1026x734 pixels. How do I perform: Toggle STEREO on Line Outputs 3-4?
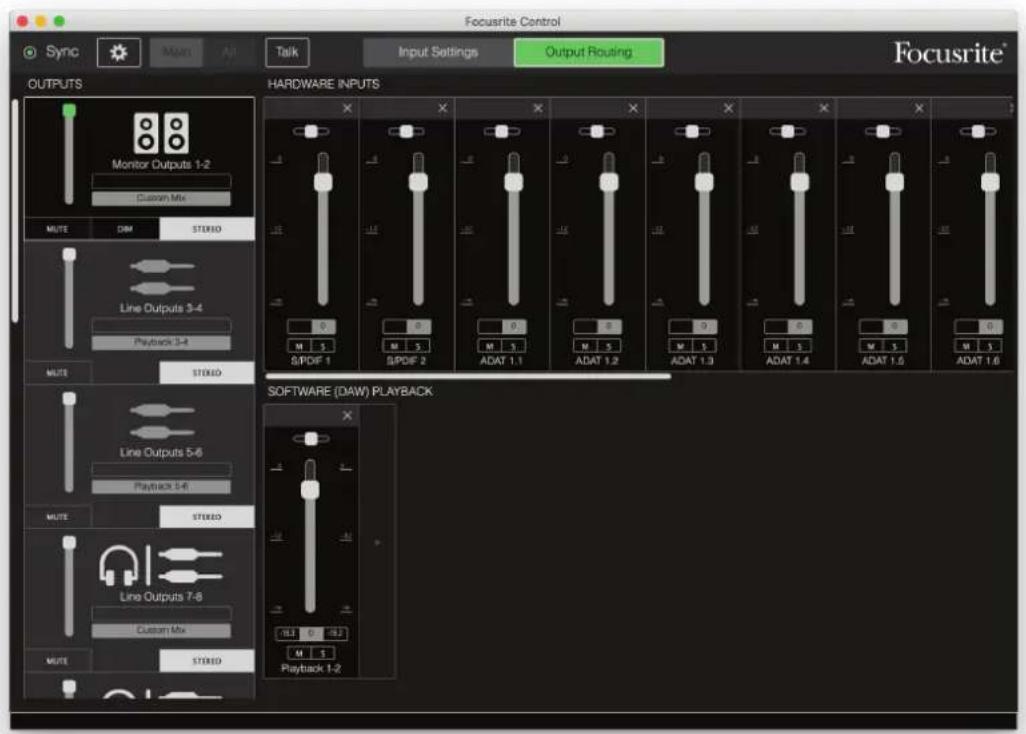click(x=207, y=373)
